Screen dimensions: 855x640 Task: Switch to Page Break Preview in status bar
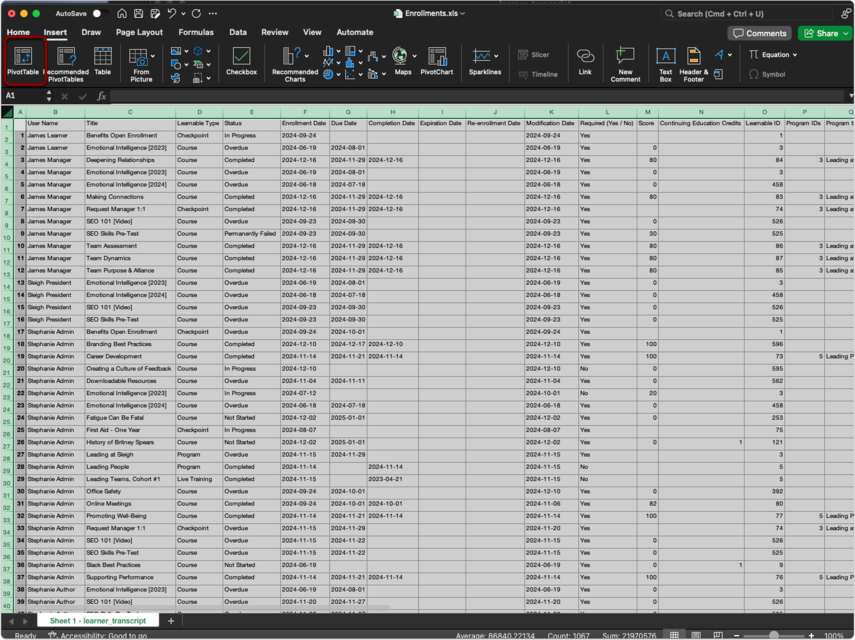point(718,636)
